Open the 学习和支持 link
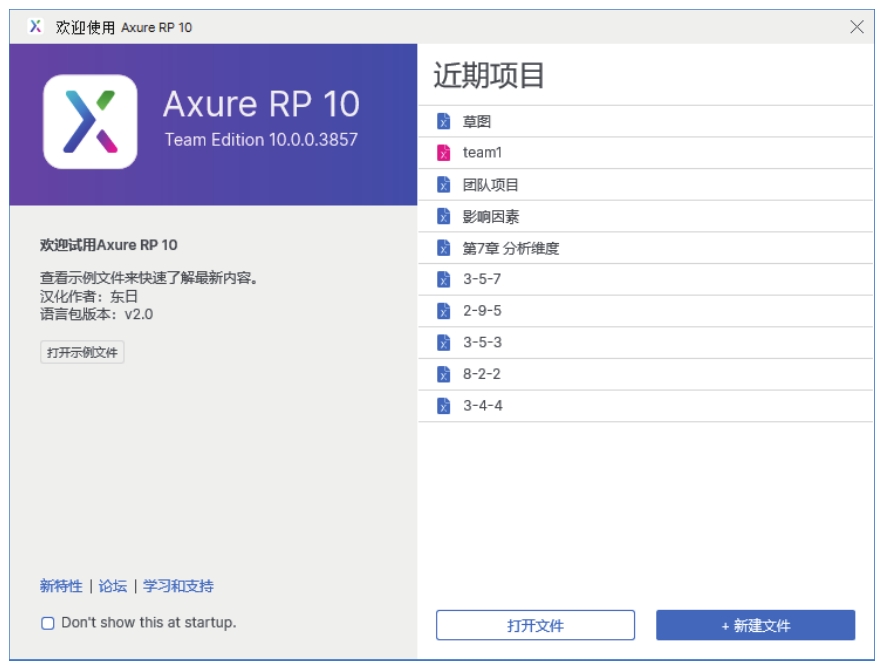 178,586
